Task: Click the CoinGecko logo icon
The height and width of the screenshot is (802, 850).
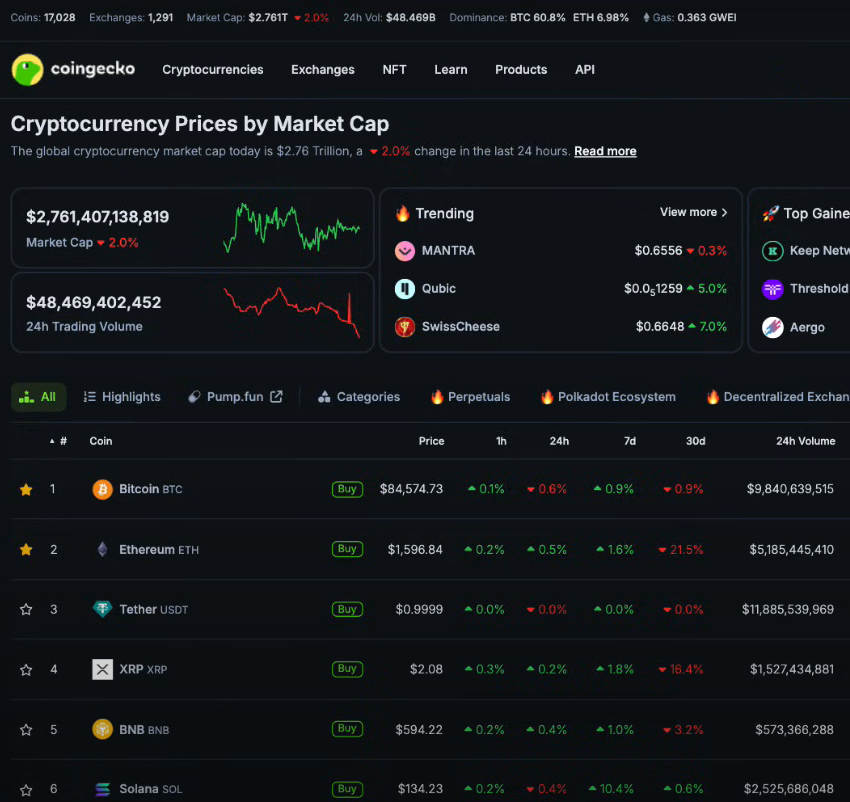Action: coord(27,70)
